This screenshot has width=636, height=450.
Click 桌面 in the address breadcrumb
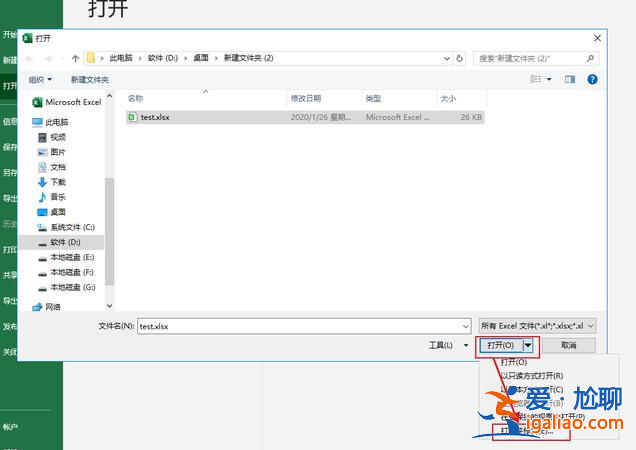201,58
